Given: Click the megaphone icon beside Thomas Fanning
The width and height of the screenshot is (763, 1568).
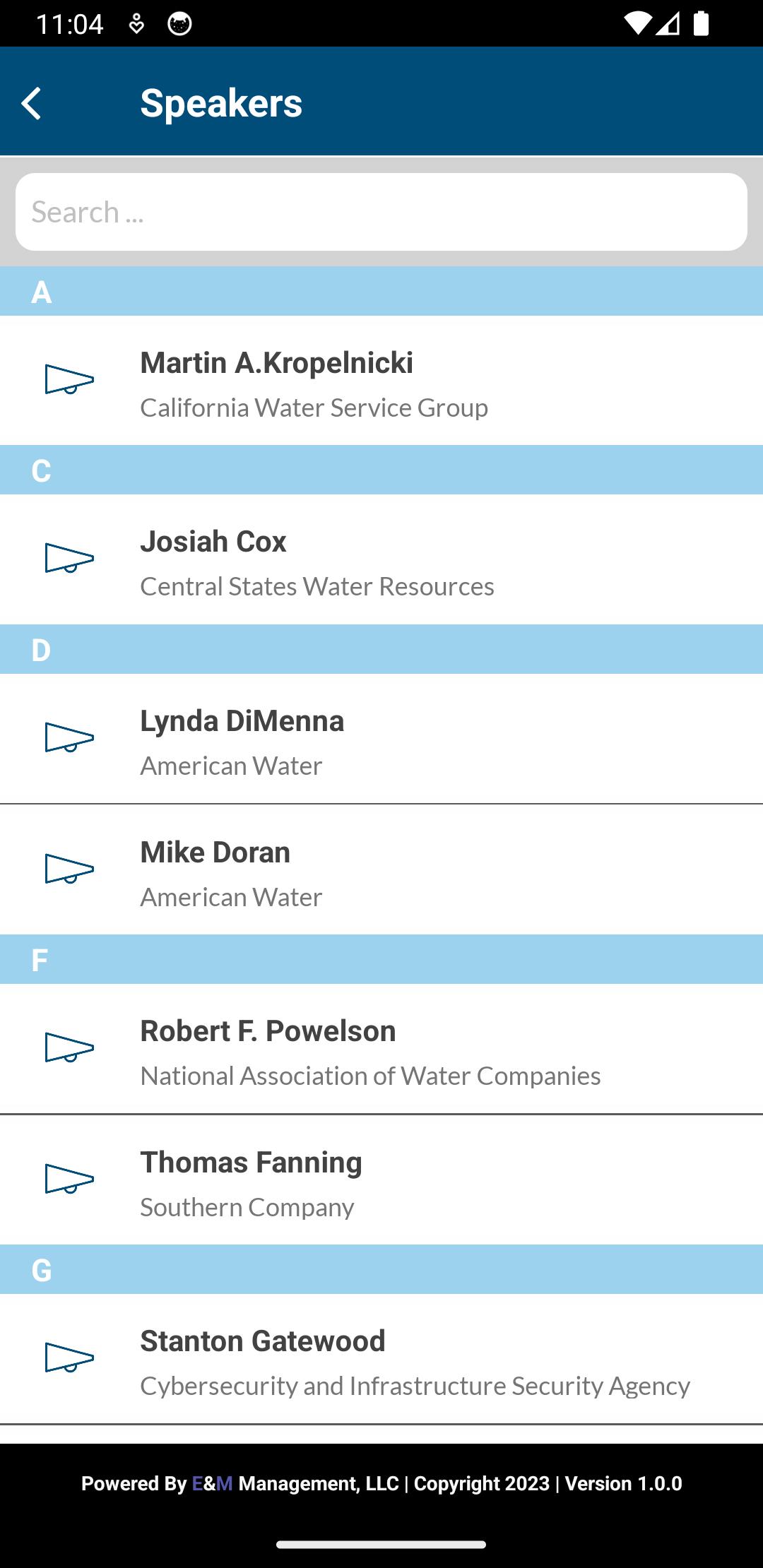Looking at the screenshot, I should (69, 1179).
